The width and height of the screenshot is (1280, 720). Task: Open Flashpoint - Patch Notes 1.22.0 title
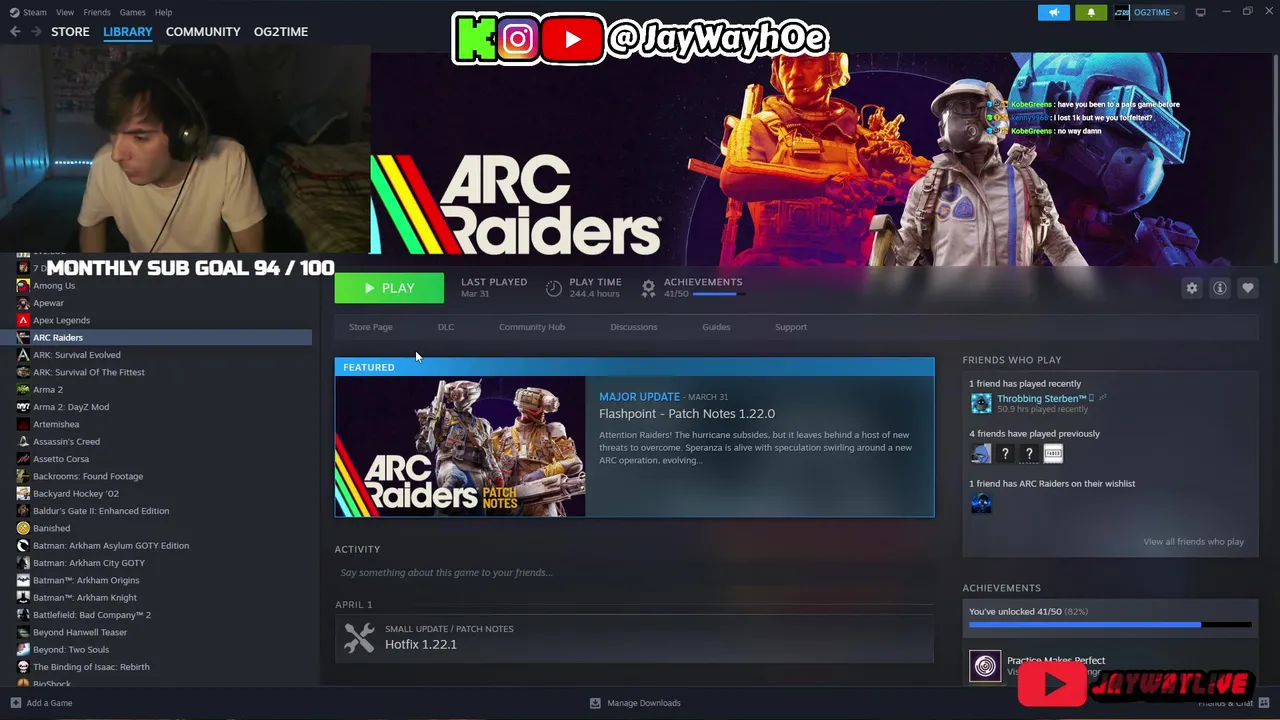687,414
